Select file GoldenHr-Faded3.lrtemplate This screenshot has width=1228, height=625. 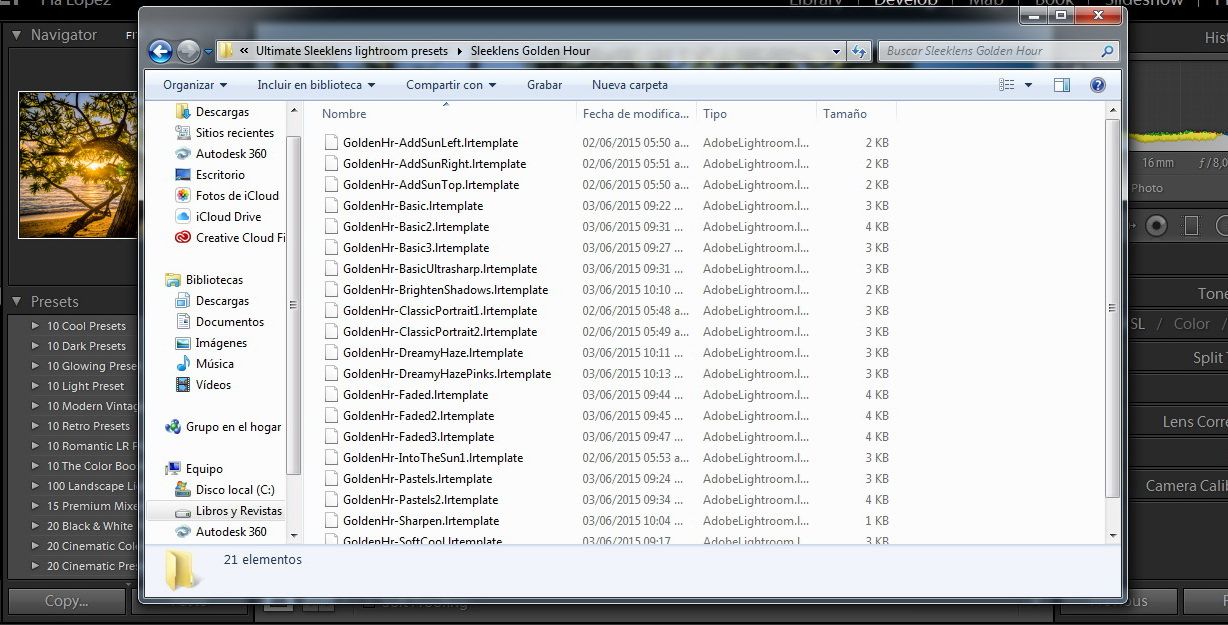click(418, 437)
